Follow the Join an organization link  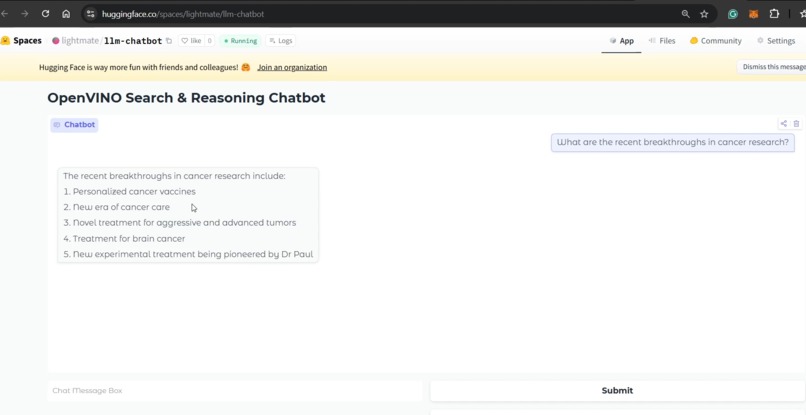[292, 67]
